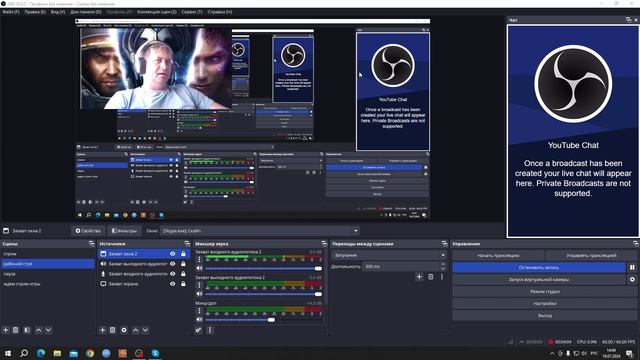640x360 pixels.
Task: Remove the selected source with the trash icon
Action: coord(113,330)
